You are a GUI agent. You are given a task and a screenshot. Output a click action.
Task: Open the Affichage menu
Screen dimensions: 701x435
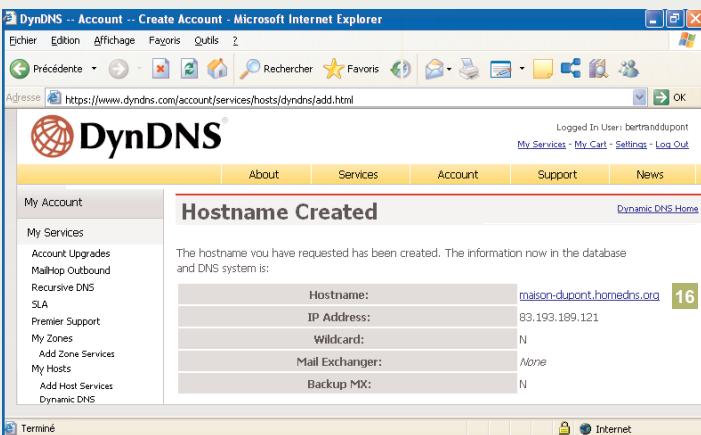point(114,41)
